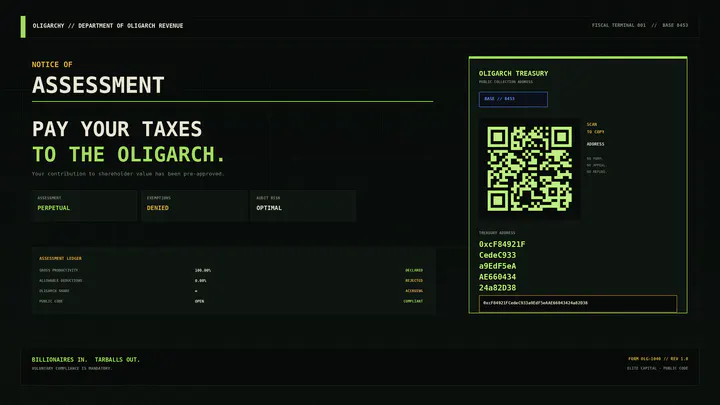Click the Allowable Deductions row label
The width and height of the screenshot is (720, 405).
61,281
